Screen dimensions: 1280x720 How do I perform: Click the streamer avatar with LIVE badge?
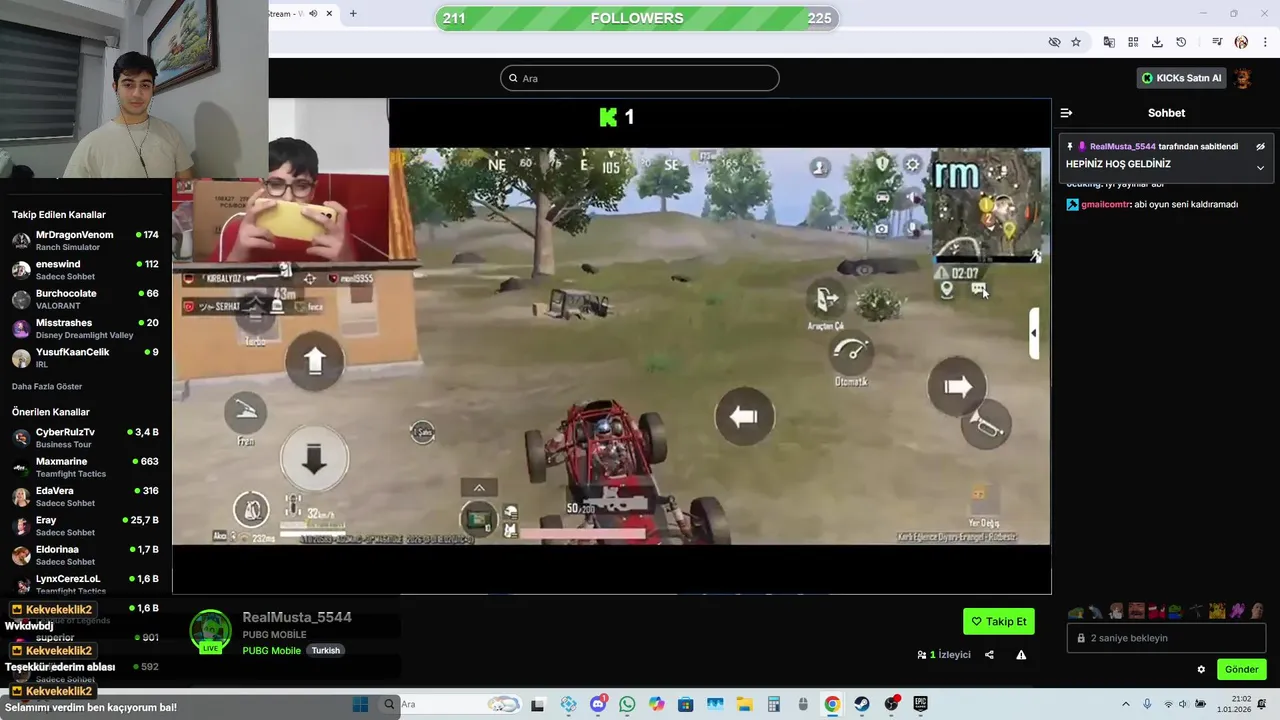click(210, 631)
